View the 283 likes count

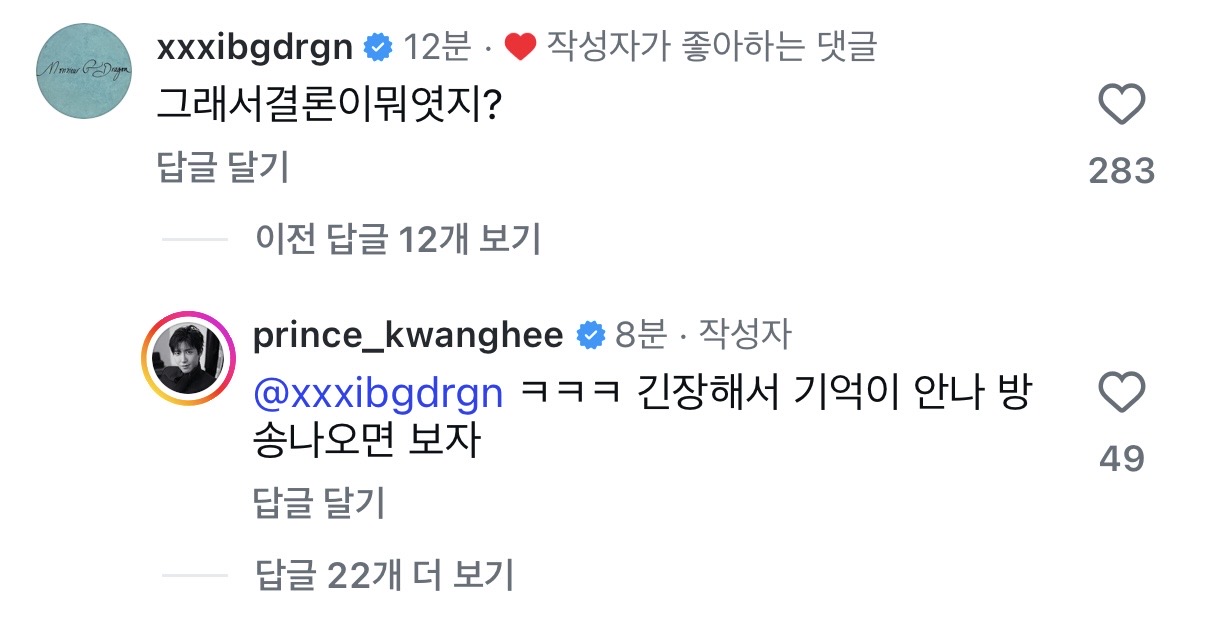[x=1121, y=172]
